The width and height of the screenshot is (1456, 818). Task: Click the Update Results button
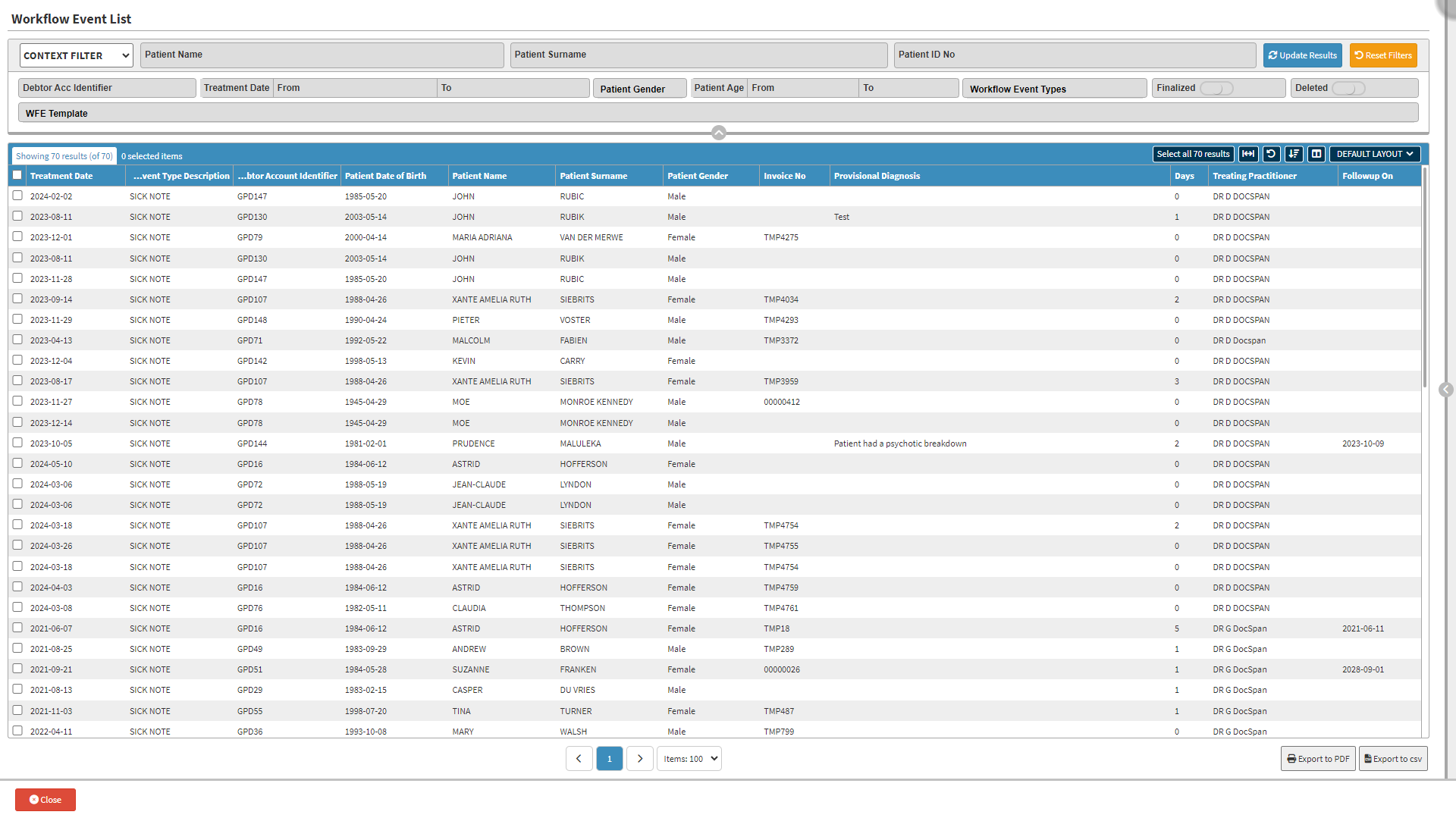click(x=1302, y=55)
